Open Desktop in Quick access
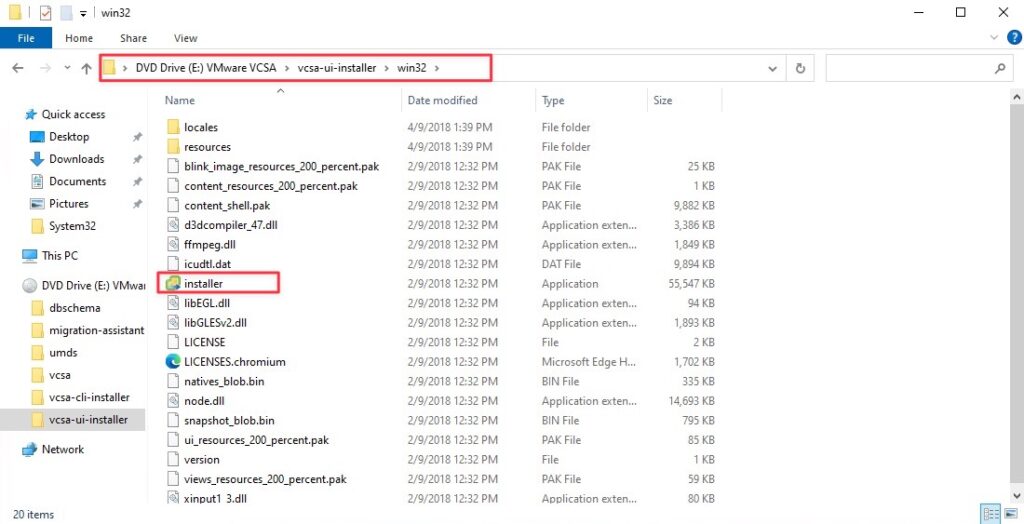 69,137
